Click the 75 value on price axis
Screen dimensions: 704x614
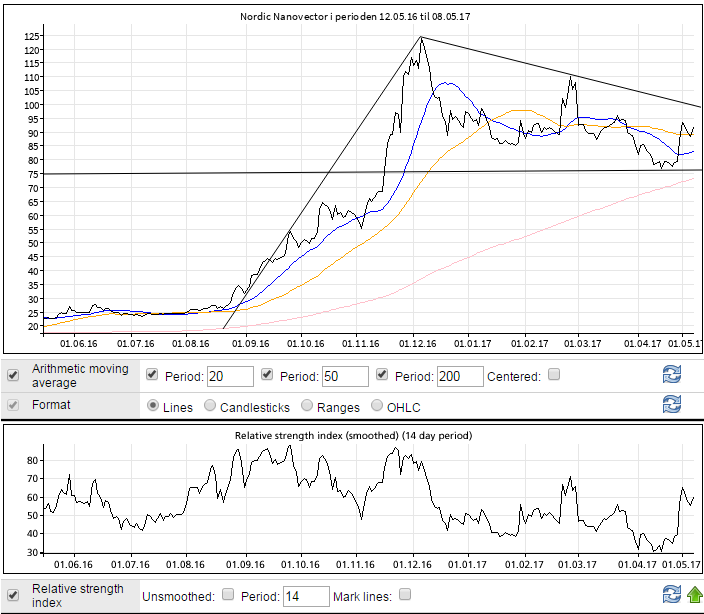point(32,174)
